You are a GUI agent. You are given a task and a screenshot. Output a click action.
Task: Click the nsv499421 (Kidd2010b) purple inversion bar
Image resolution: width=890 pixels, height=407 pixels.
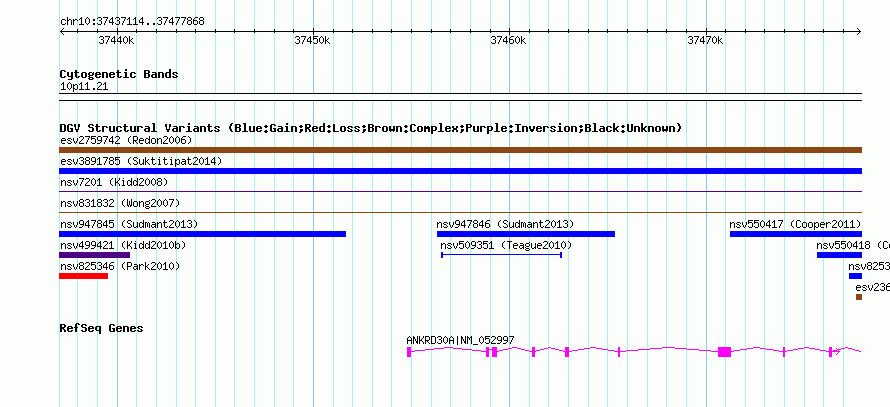pyautogui.click(x=94, y=255)
